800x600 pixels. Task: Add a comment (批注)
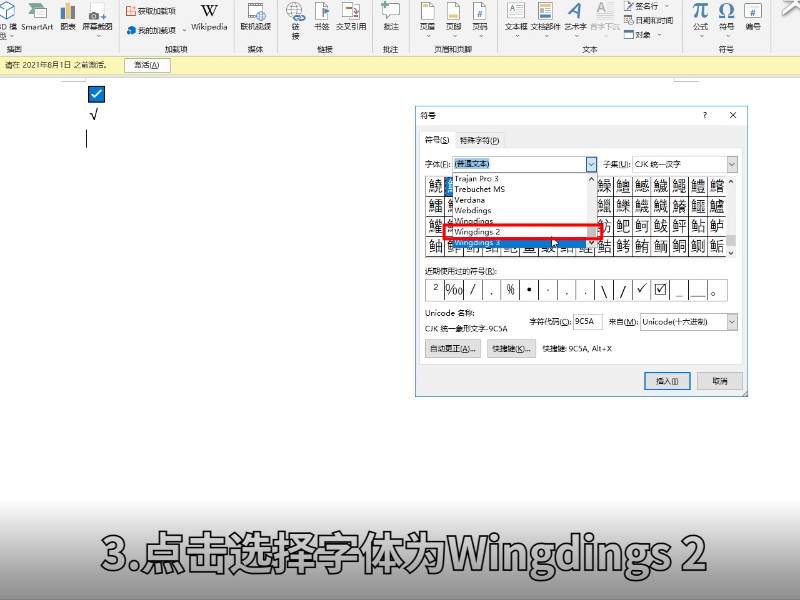(x=391, y=17)
